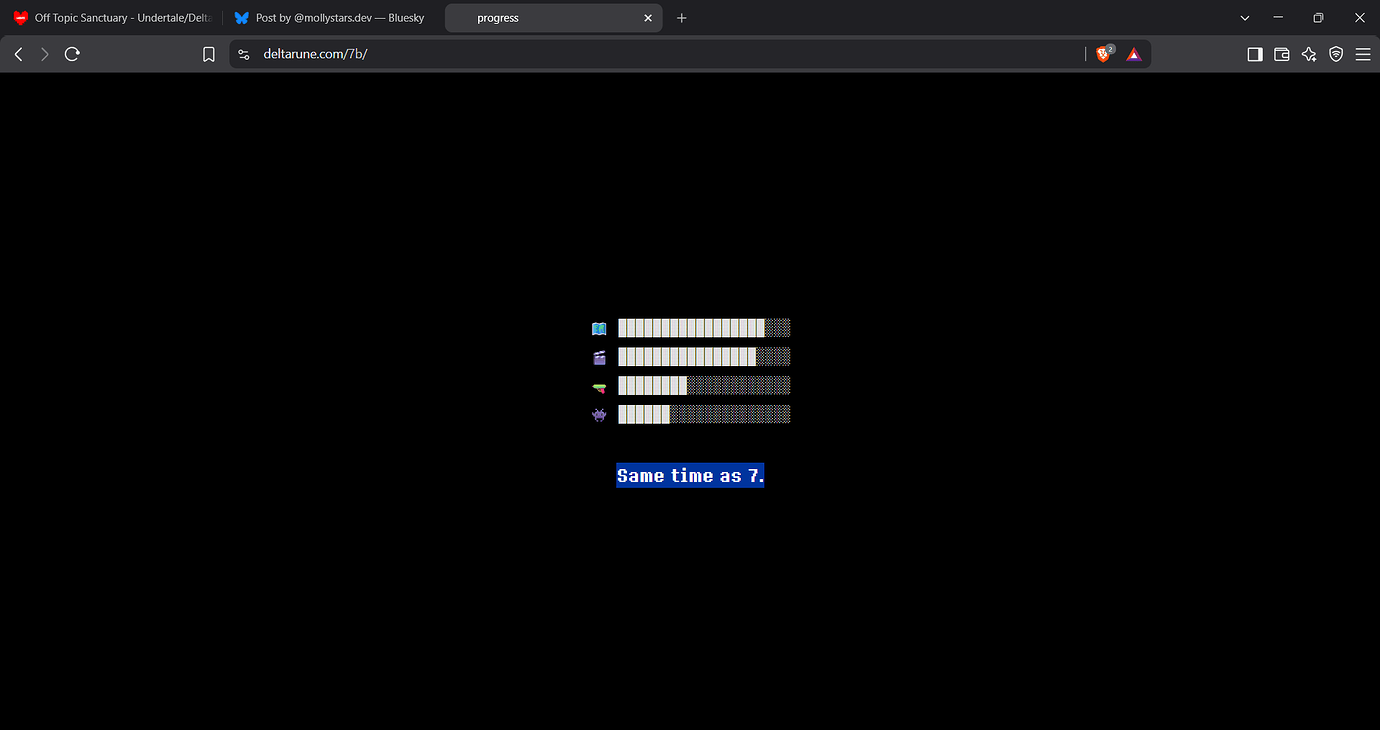Go back to the previous page

coord(18,54)
